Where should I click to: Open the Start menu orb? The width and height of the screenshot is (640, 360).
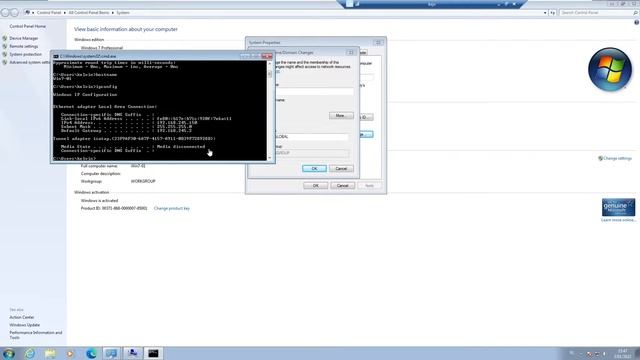click(x=9, y=353)
